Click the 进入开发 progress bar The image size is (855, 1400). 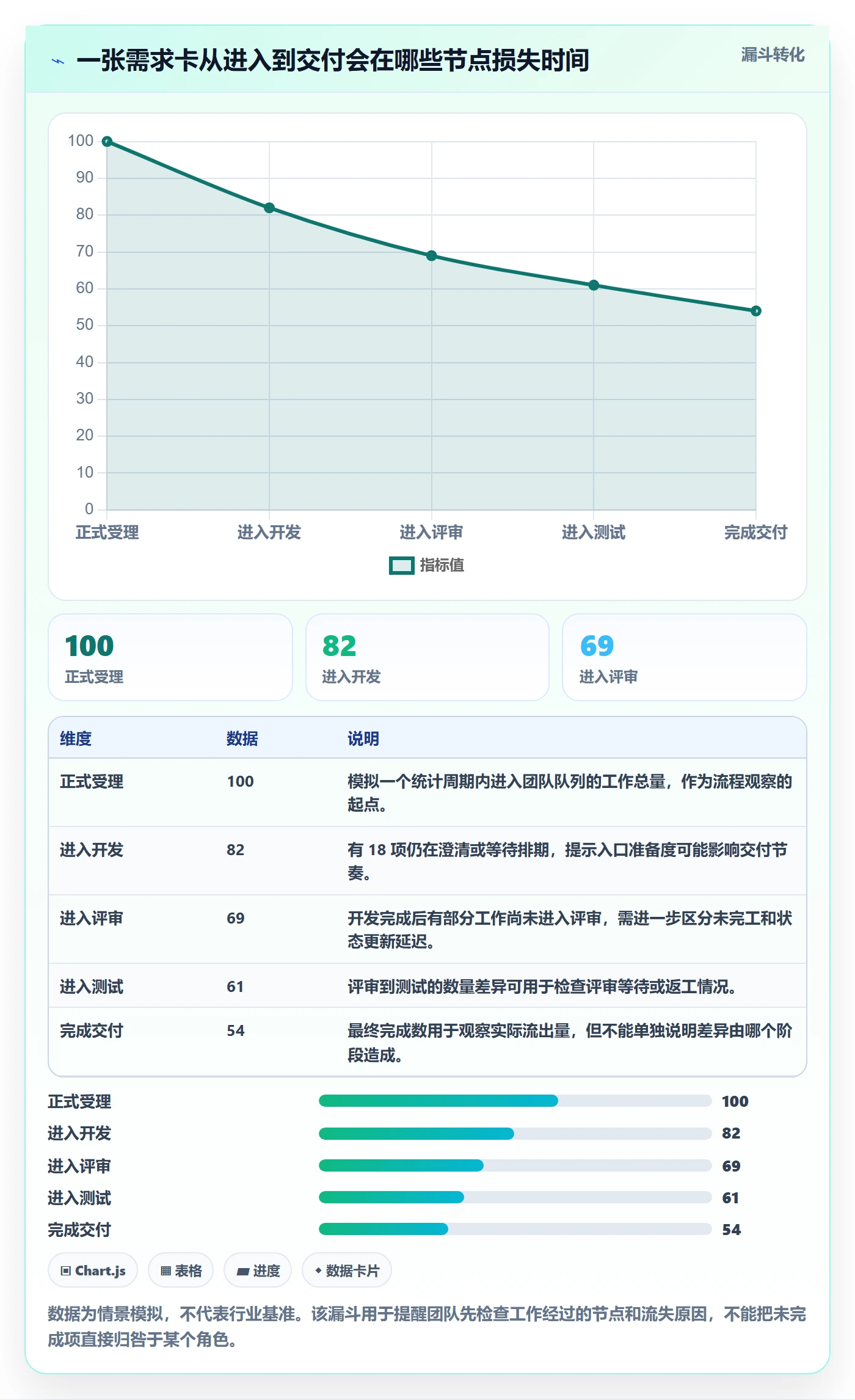tap(515, 1134)
